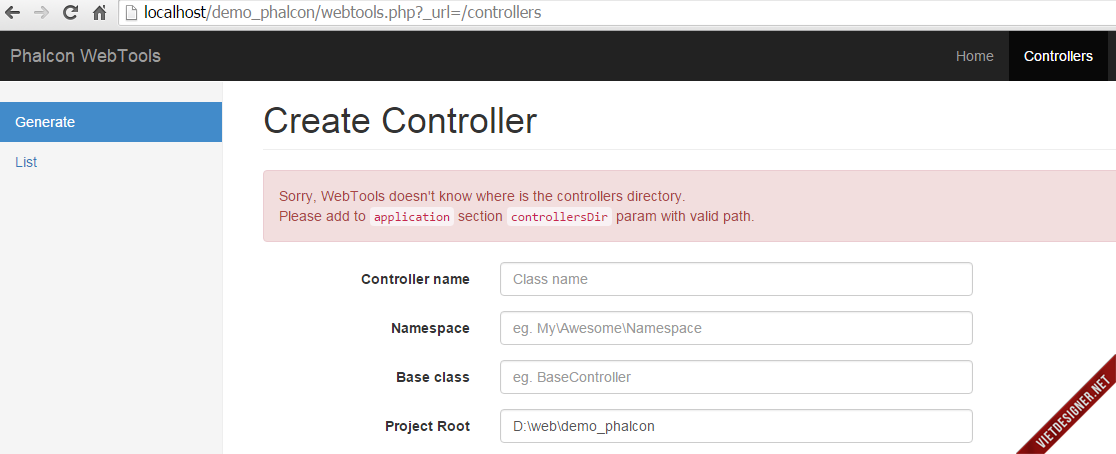Edit the Project Root path field

[736, 426]
